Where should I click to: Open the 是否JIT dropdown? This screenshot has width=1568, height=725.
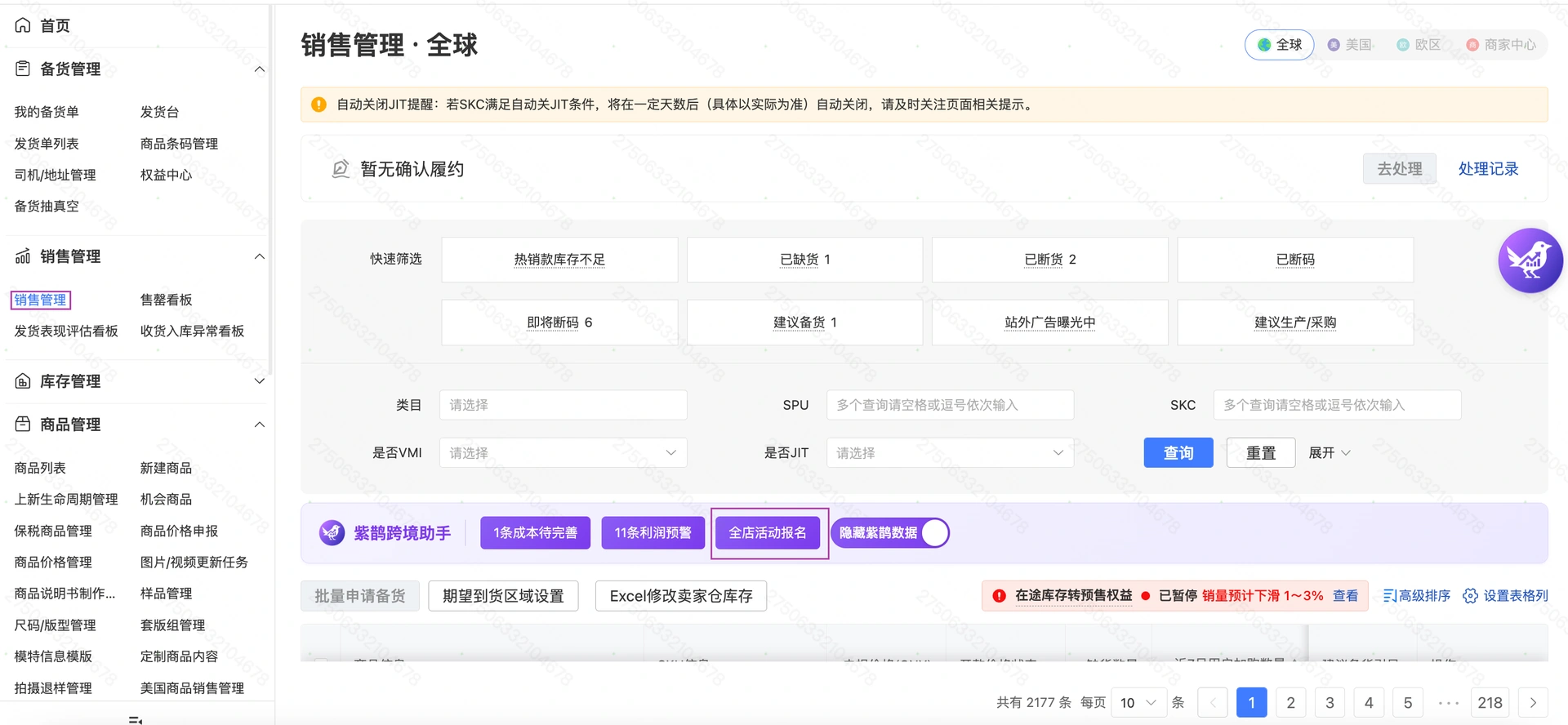950,452
